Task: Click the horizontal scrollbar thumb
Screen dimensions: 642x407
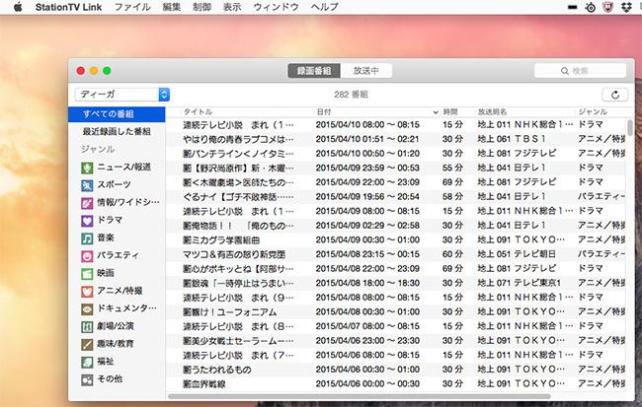Action: pos(359,396)
